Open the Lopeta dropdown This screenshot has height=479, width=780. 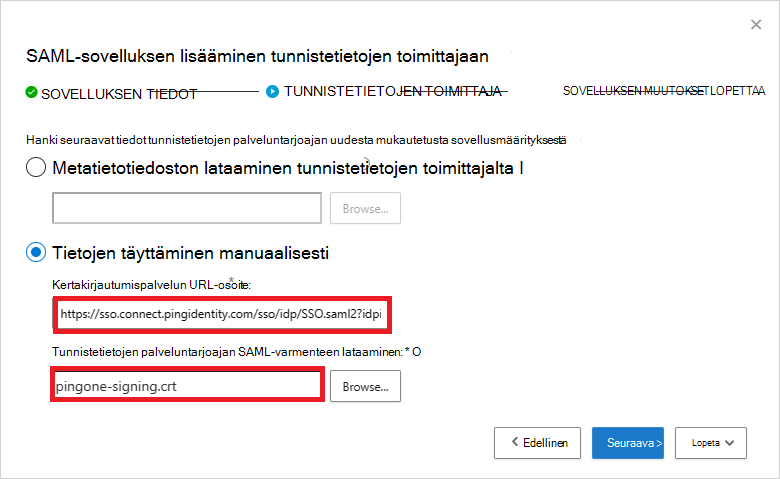[x=710, y=443]
